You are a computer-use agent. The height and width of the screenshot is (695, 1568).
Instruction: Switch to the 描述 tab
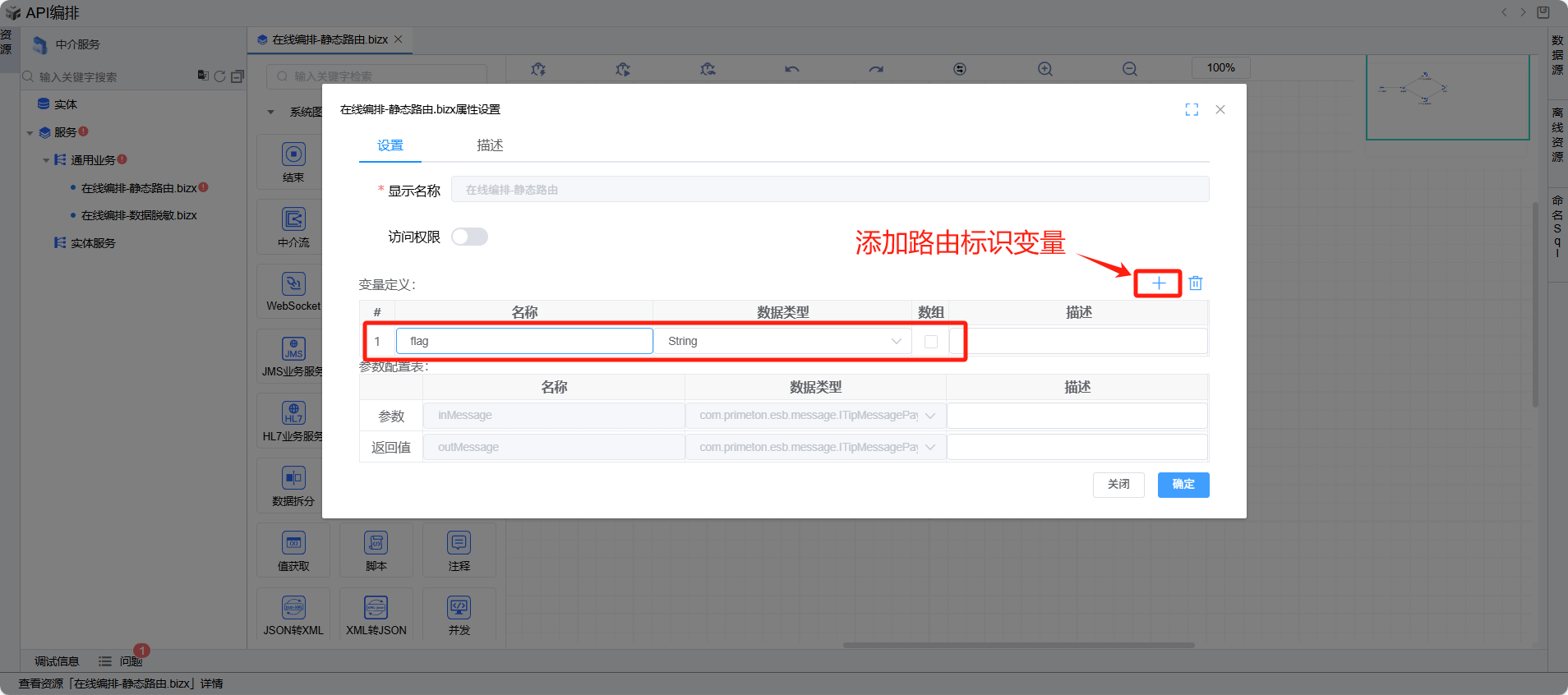(x=490, y=145)
